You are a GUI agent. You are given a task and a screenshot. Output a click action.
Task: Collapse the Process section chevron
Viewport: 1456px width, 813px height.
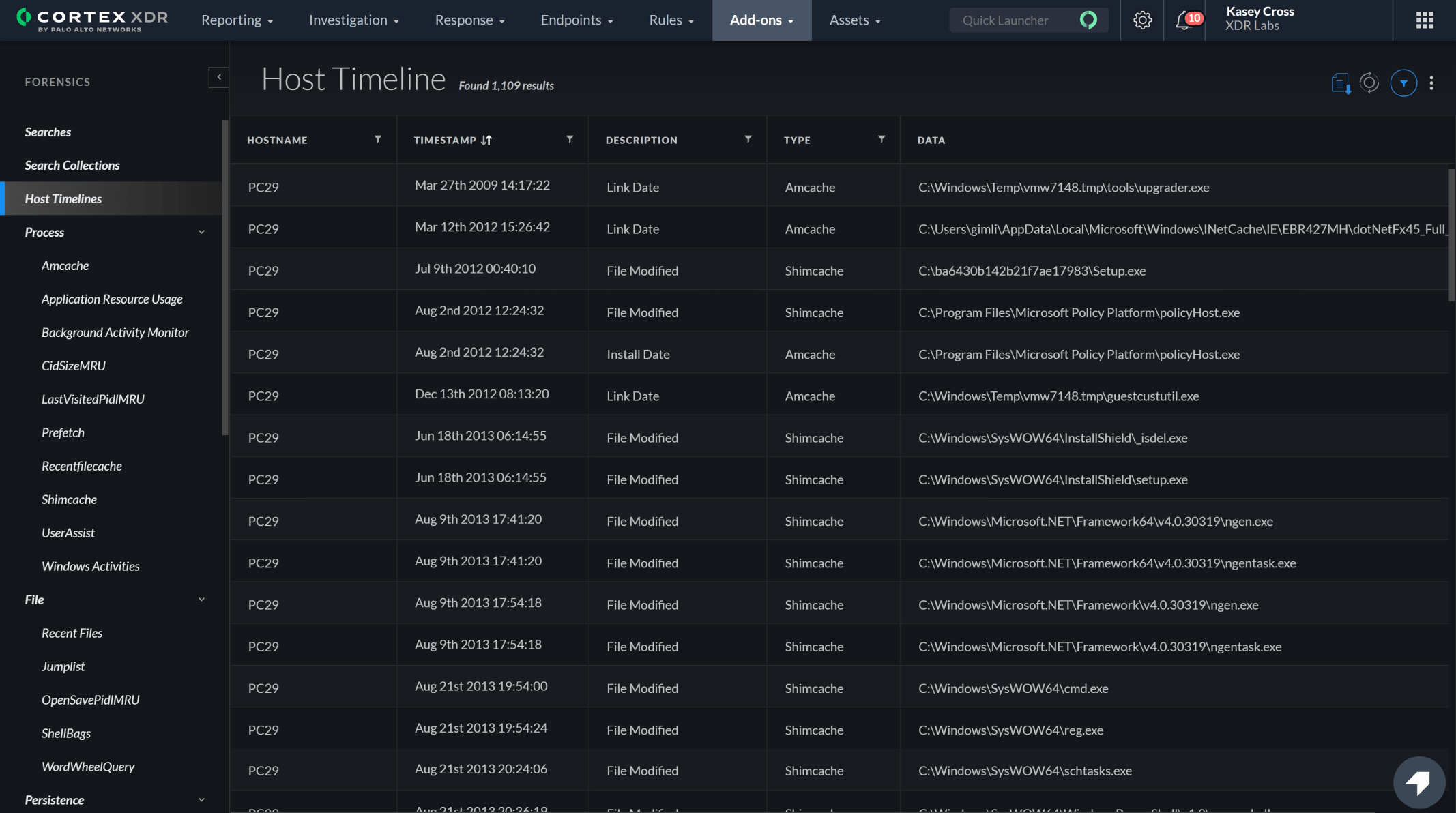coord(201,232)
